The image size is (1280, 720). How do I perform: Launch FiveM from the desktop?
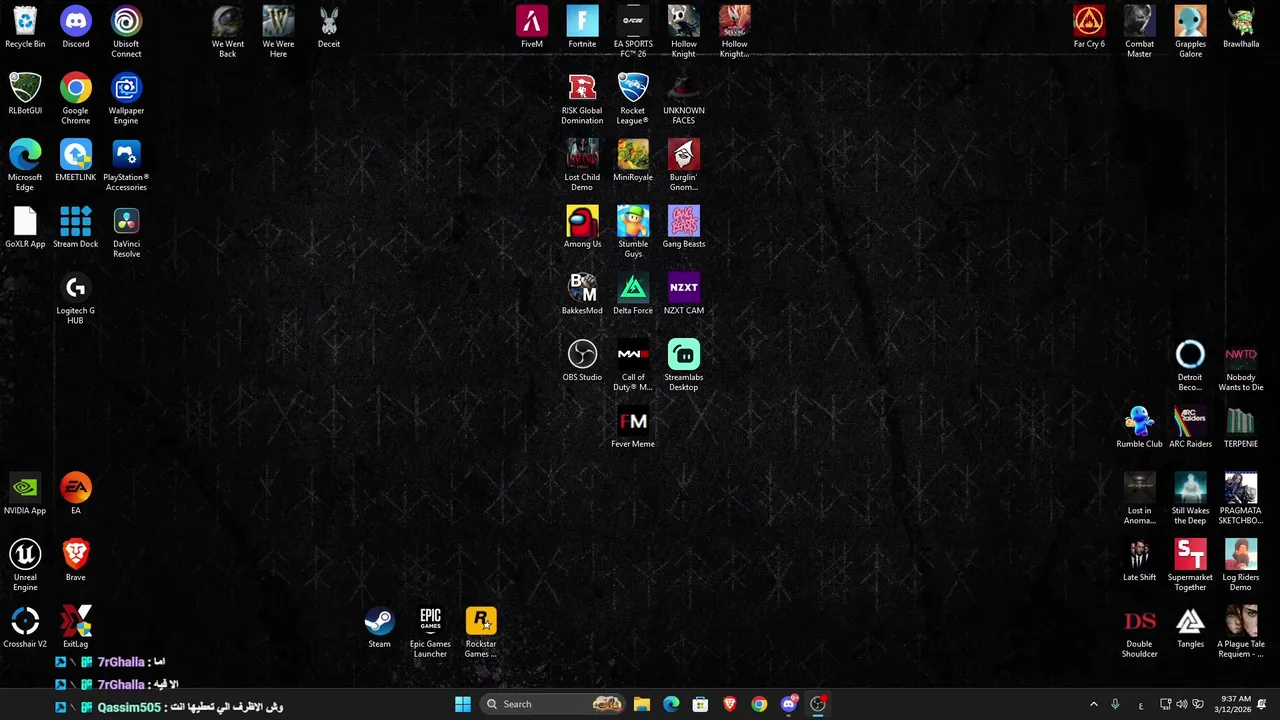(532, 28)
